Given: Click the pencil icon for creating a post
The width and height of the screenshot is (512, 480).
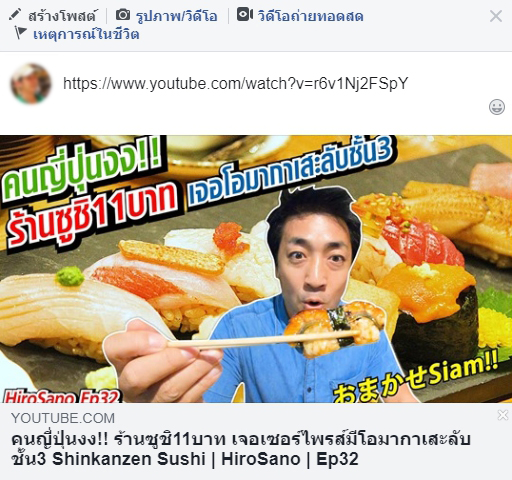Looking at the screenshot, I should (x=15, y=14).
